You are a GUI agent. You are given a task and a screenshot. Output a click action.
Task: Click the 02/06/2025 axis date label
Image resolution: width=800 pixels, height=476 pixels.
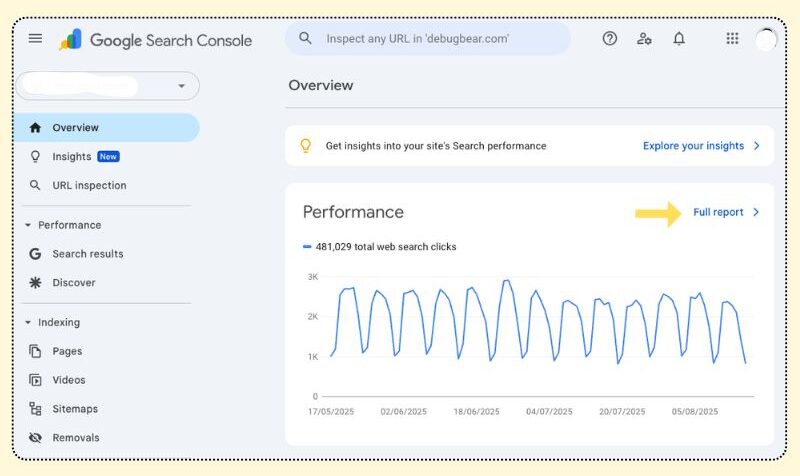coord(404,411)
